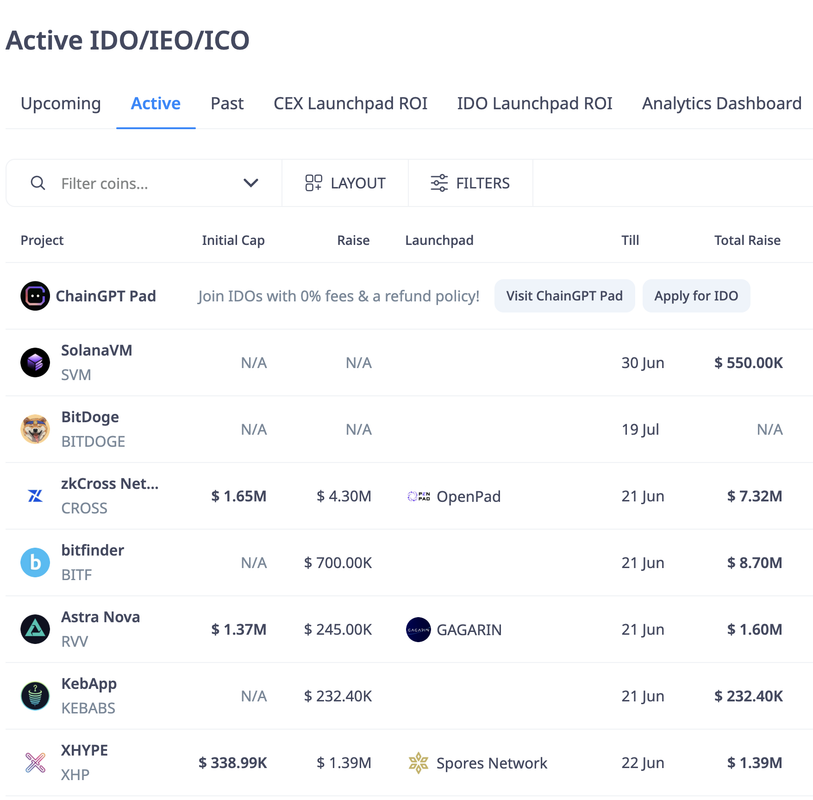This screenshot has width=813, height=800.
Task: Click the '$ 1.60M' total raise value
Action: pos(754,629)
